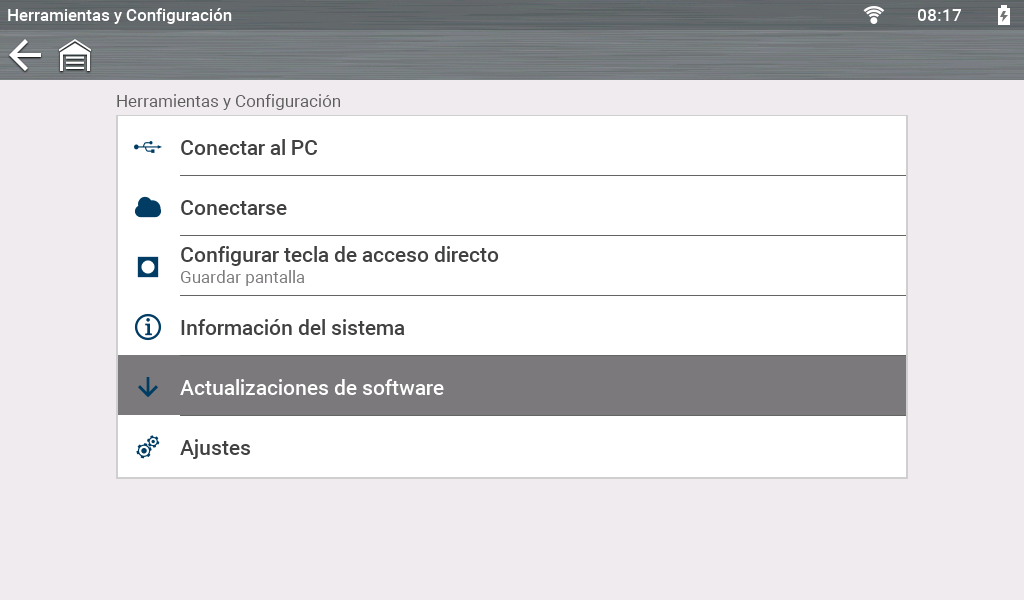Open Conectar al PC option

pos(249,148)
